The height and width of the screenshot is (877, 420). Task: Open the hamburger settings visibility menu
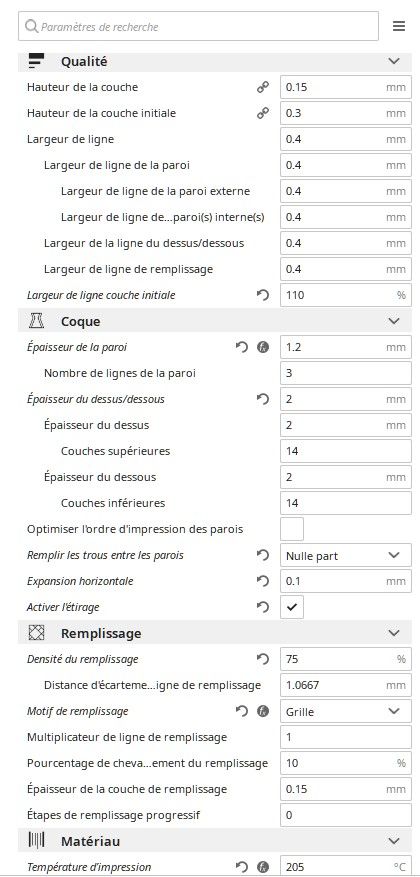point(398,26)
